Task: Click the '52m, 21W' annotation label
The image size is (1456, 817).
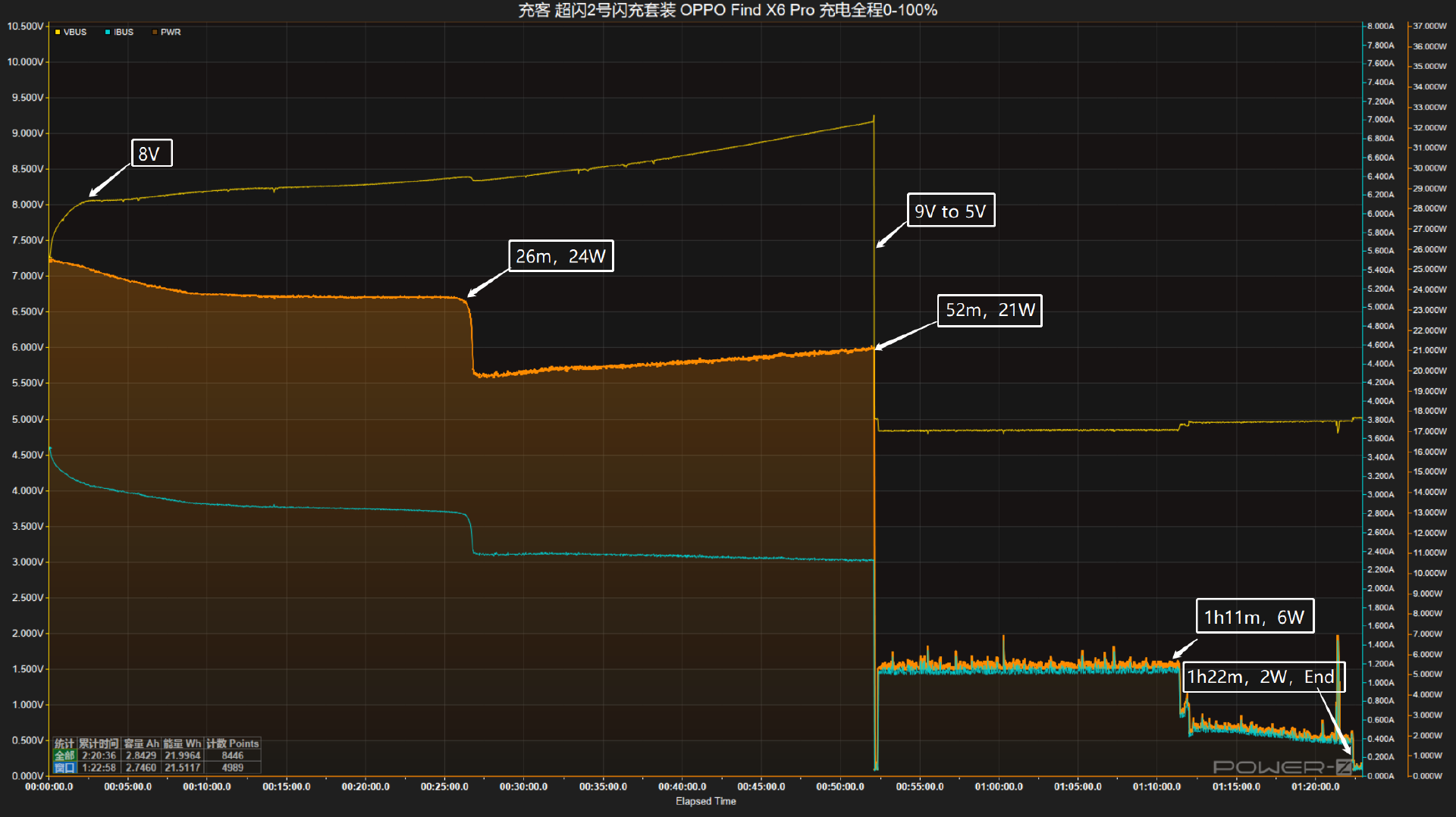Action: click(x=990, y=311)
